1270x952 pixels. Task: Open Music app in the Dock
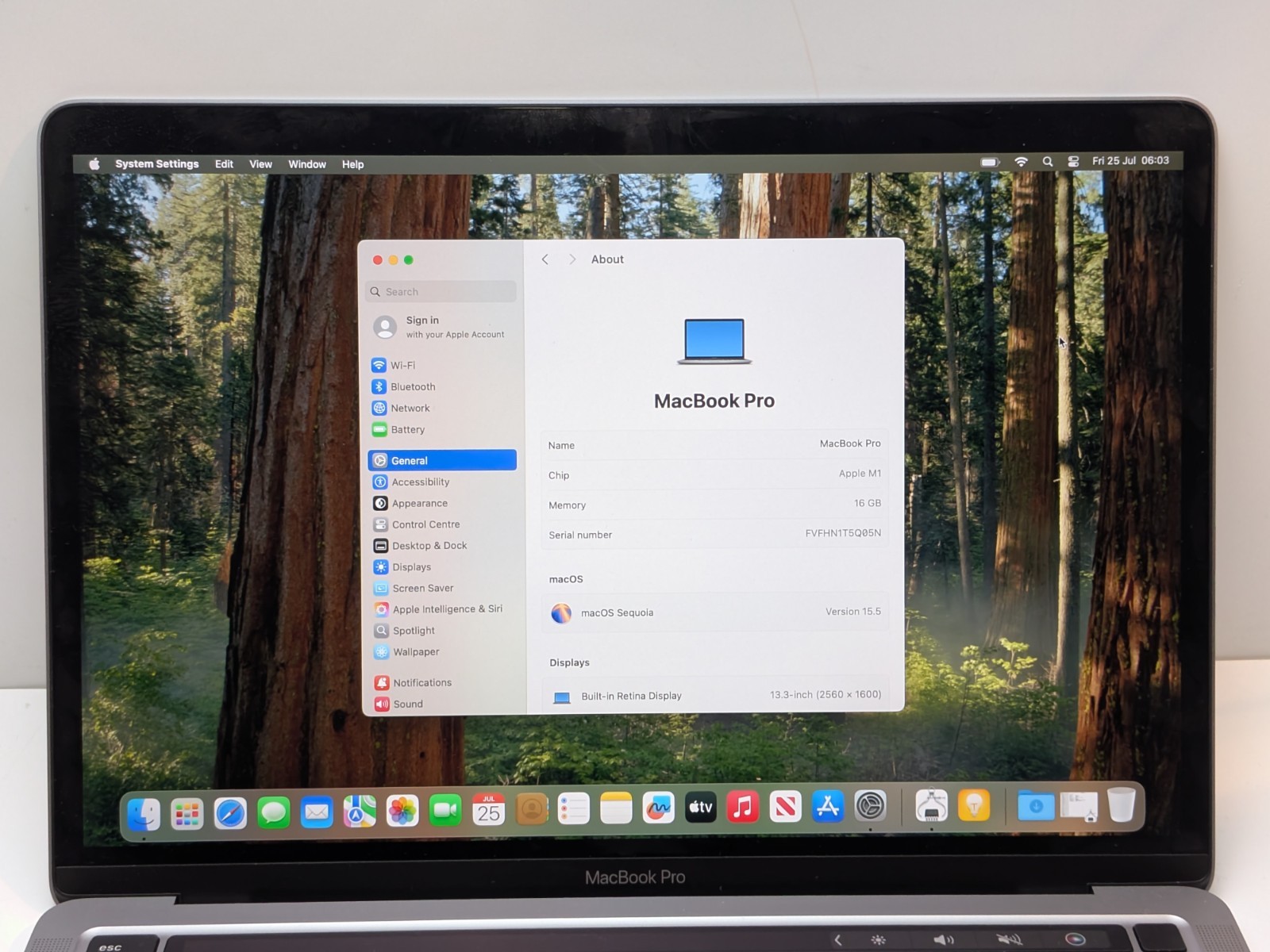coord(743,808)
